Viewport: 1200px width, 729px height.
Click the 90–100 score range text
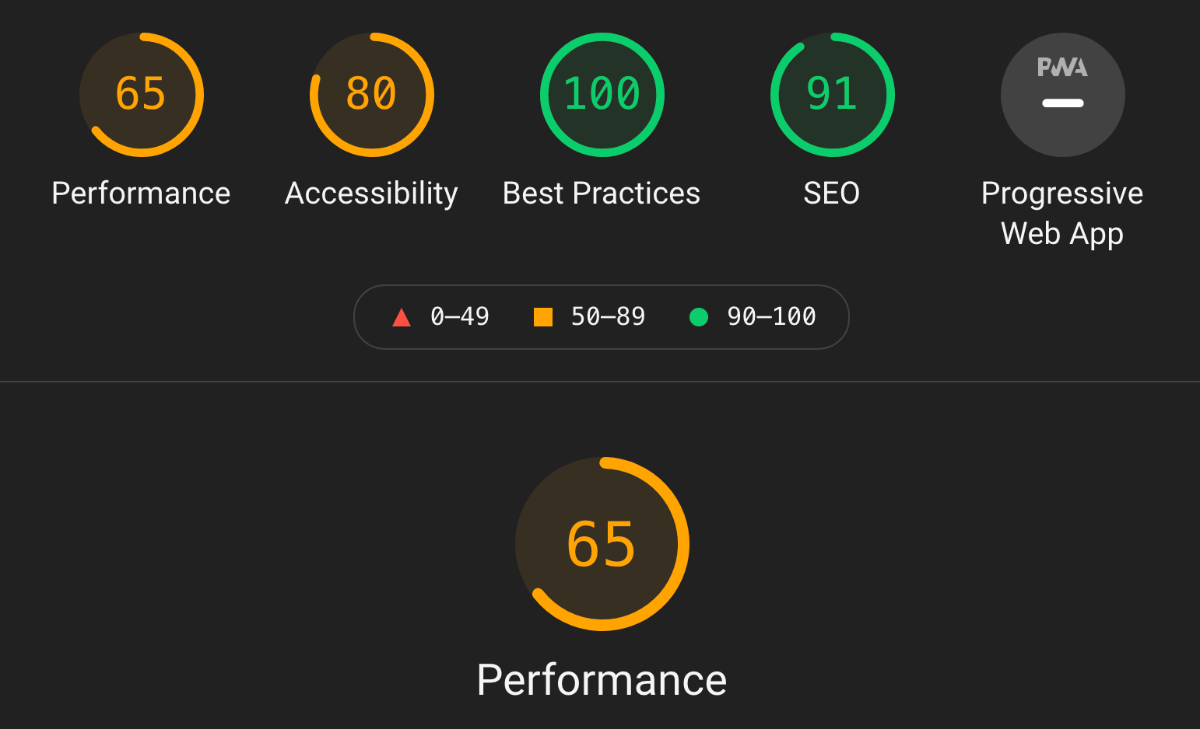[771, 317]
